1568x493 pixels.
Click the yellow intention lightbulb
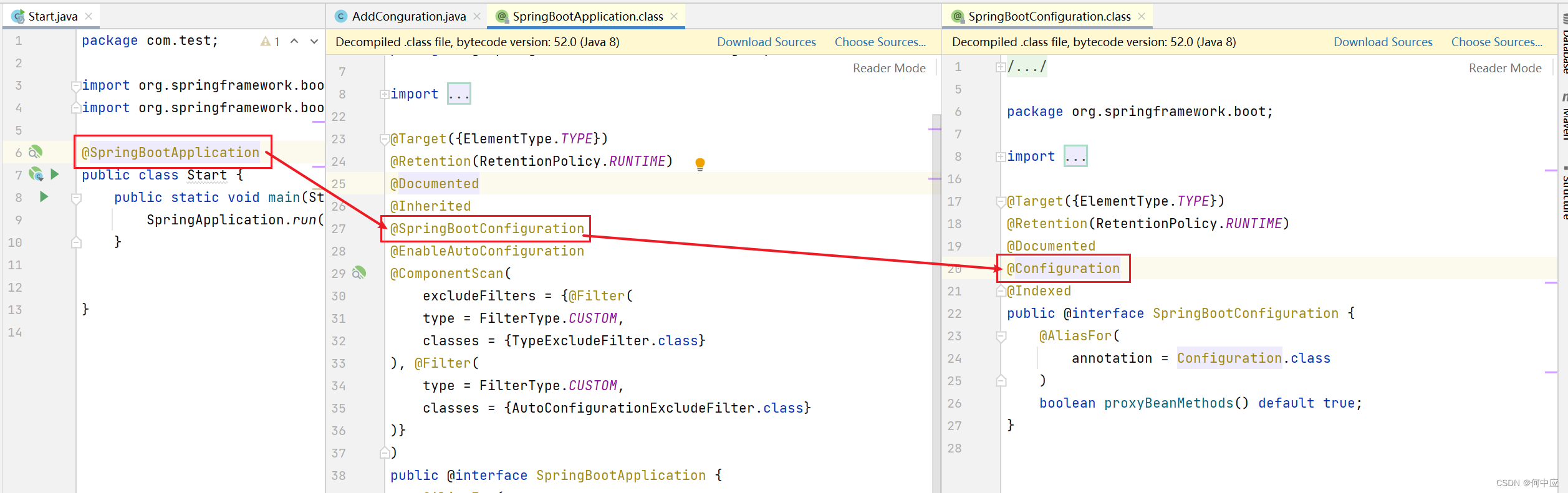point(700,164)
